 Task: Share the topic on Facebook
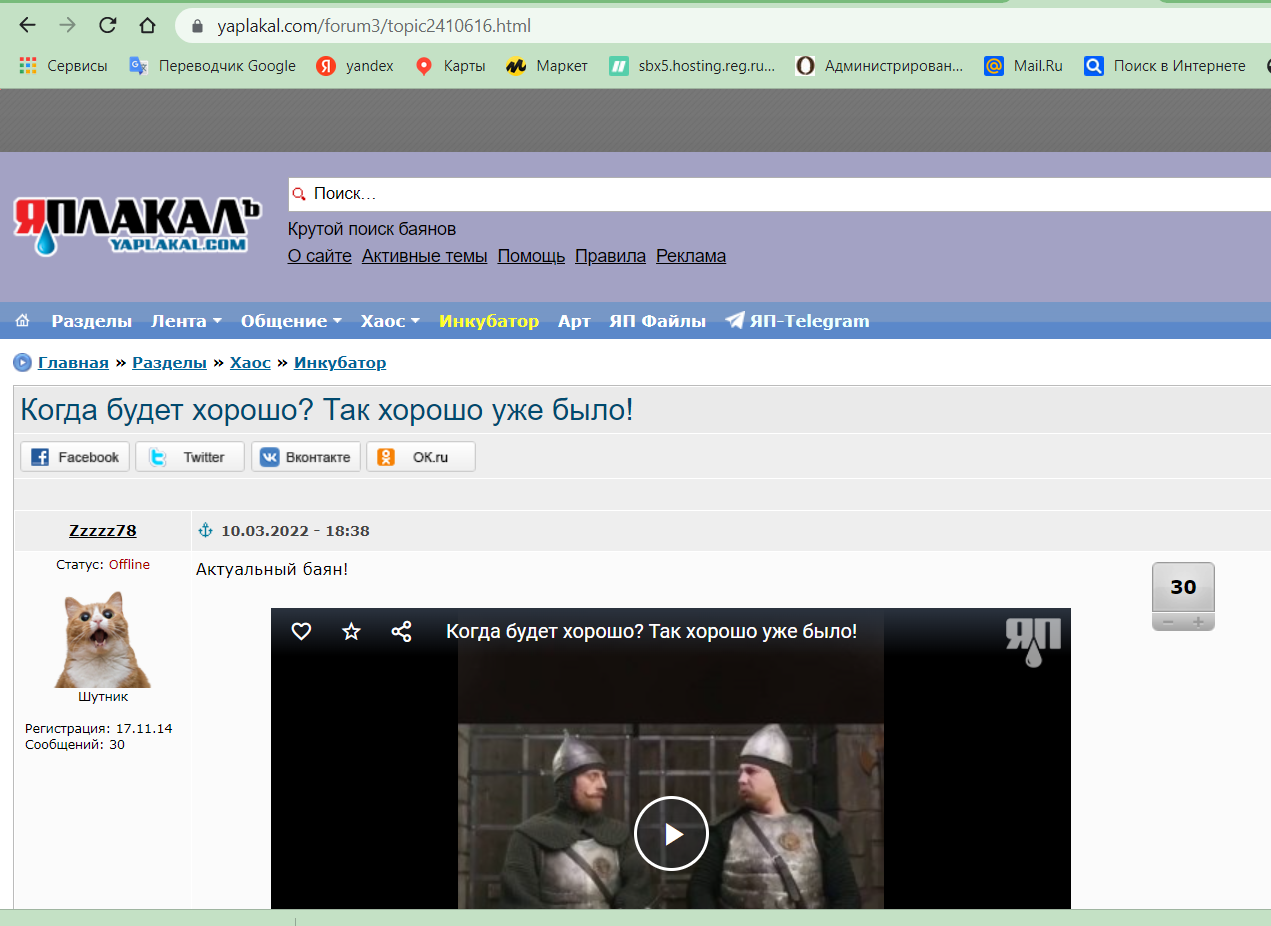tap(76, 457)
